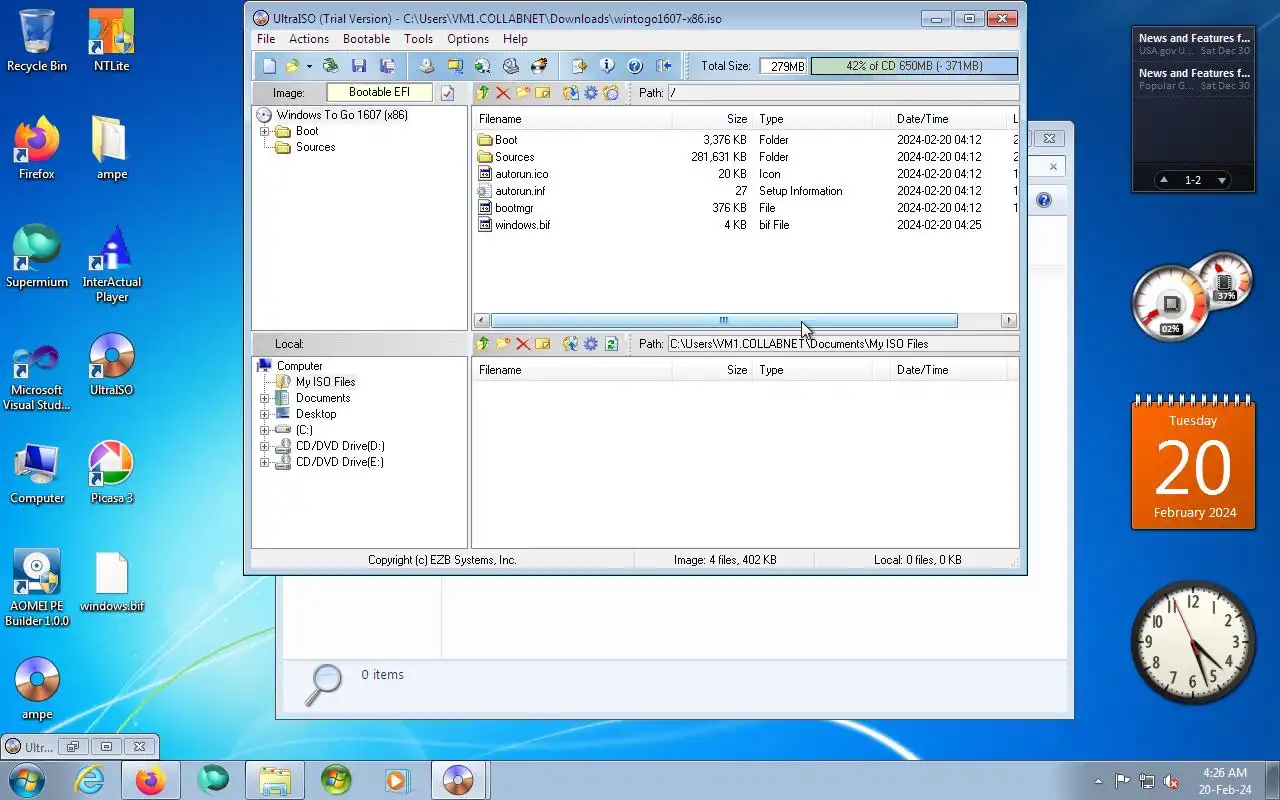Expand the Documents node in the Local tree

(x=265, y=398)
